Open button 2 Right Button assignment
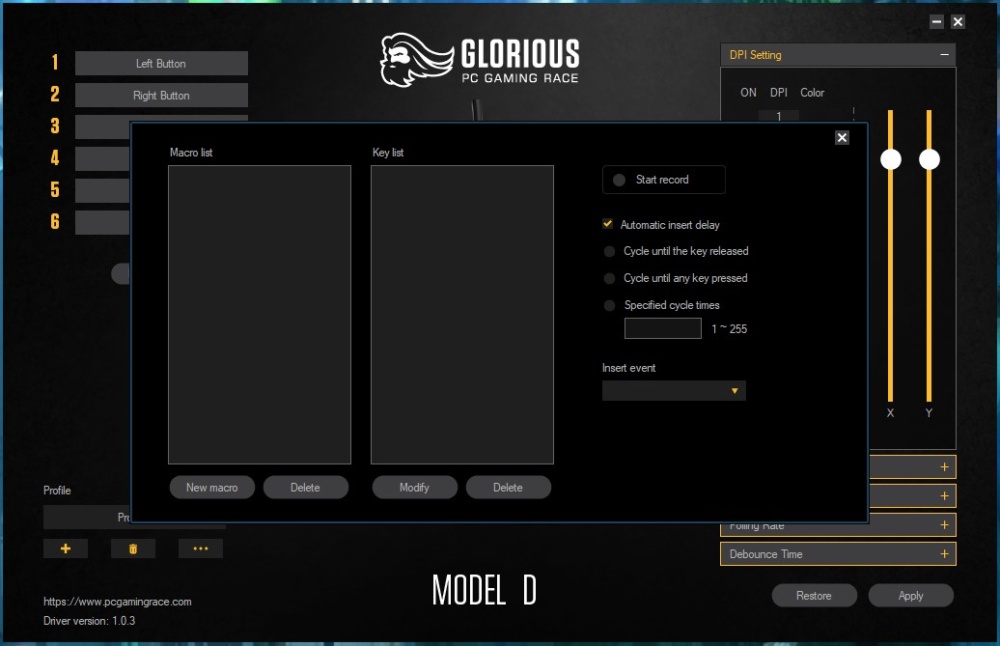Viewport: 1000px width, 646px height. tap(161, 95)
